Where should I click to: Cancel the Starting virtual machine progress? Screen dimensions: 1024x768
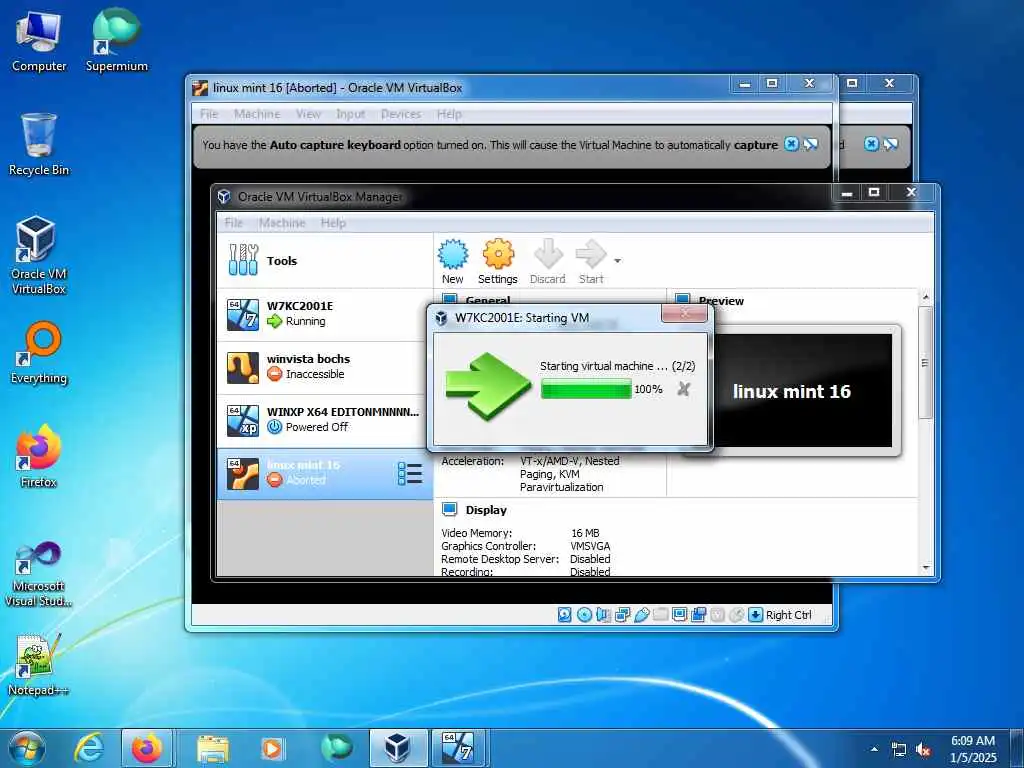pyautogui.click(x=683, y=389)
